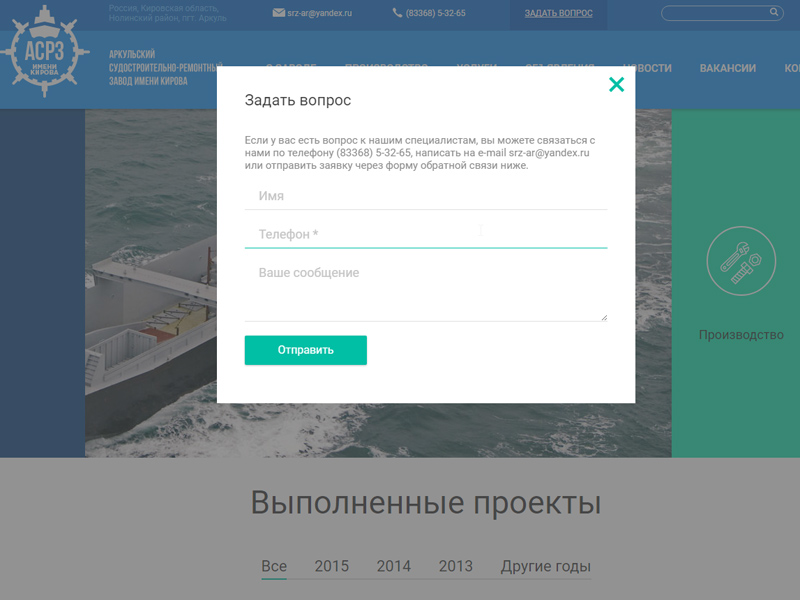Viewport: 800px width, 600px height.
Task: Click the Производство wrench and bolt icon
Action: tap(741, 261)
